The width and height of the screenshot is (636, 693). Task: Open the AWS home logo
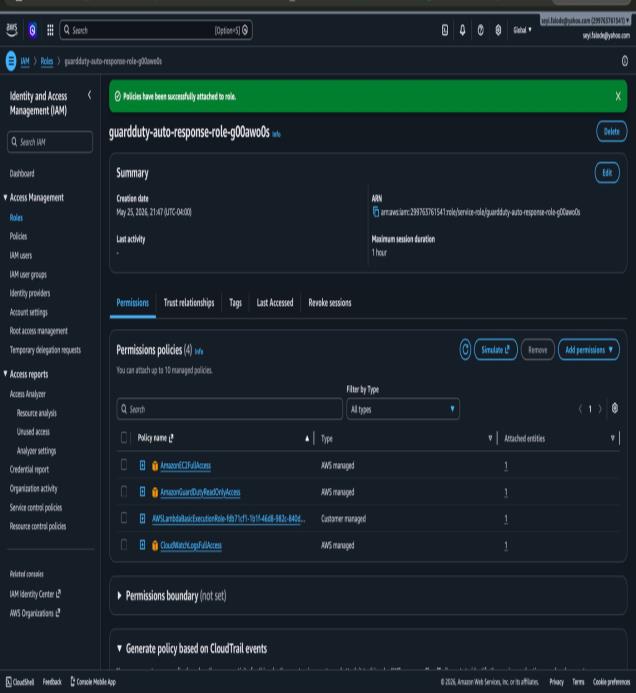pyautogui.click(x=12, y=30)
